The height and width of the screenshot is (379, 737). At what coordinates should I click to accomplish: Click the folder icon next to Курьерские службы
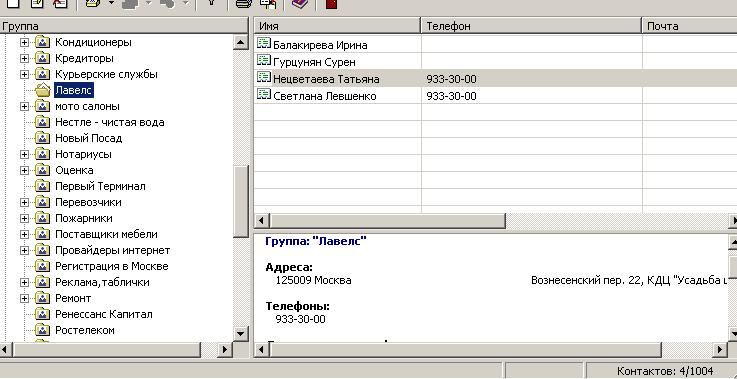point(43,74)
